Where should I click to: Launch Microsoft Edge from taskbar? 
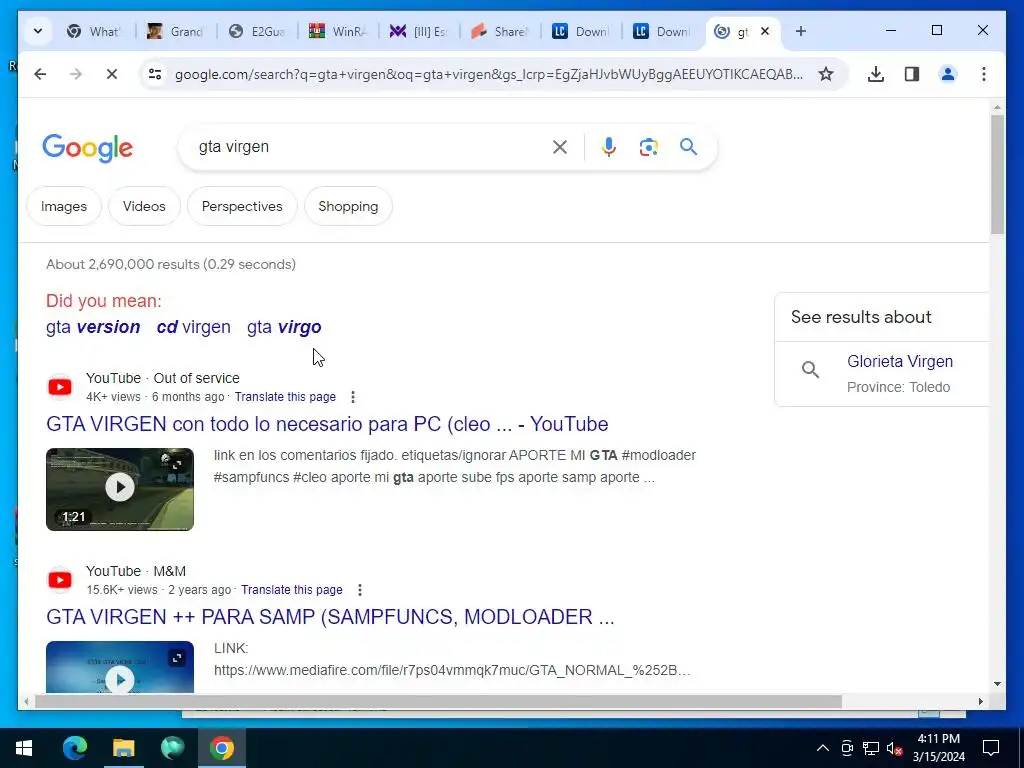(74, 748)
